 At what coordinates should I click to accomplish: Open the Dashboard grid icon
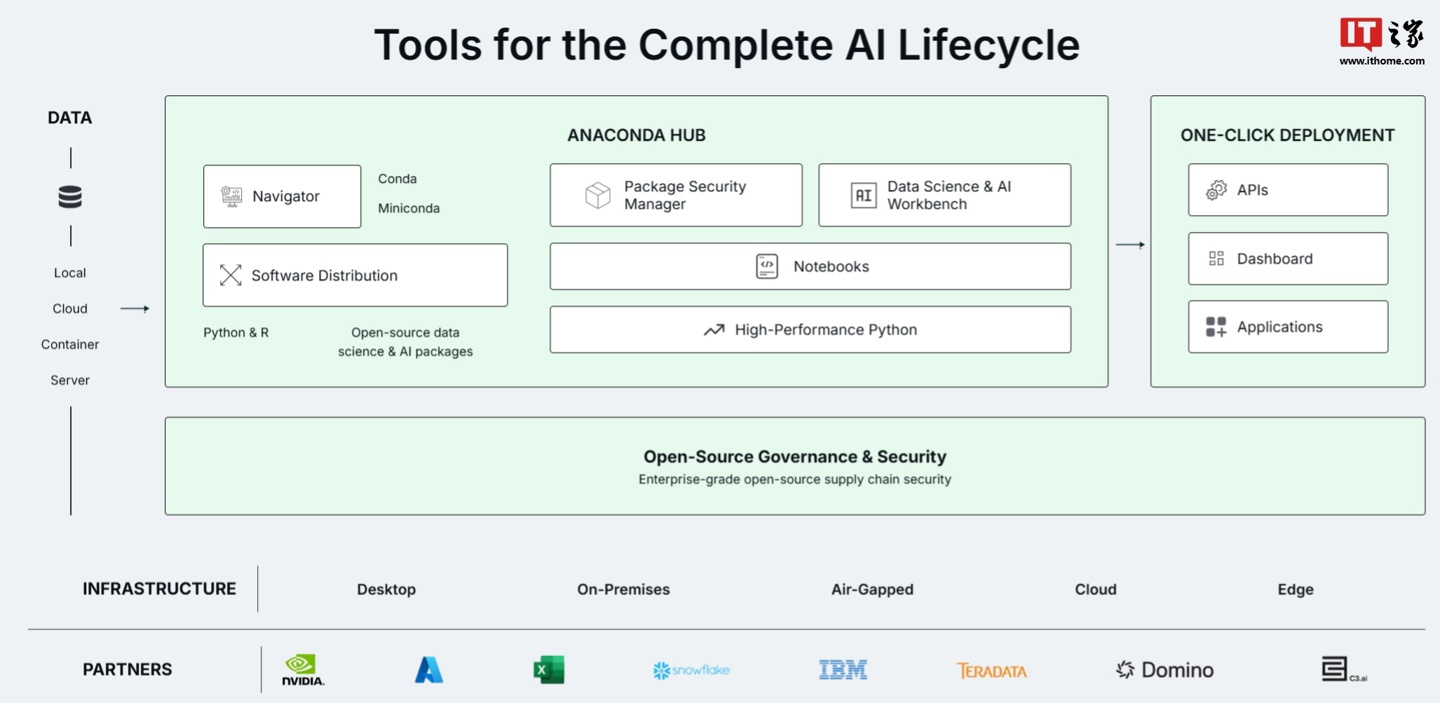[1217, 258]
